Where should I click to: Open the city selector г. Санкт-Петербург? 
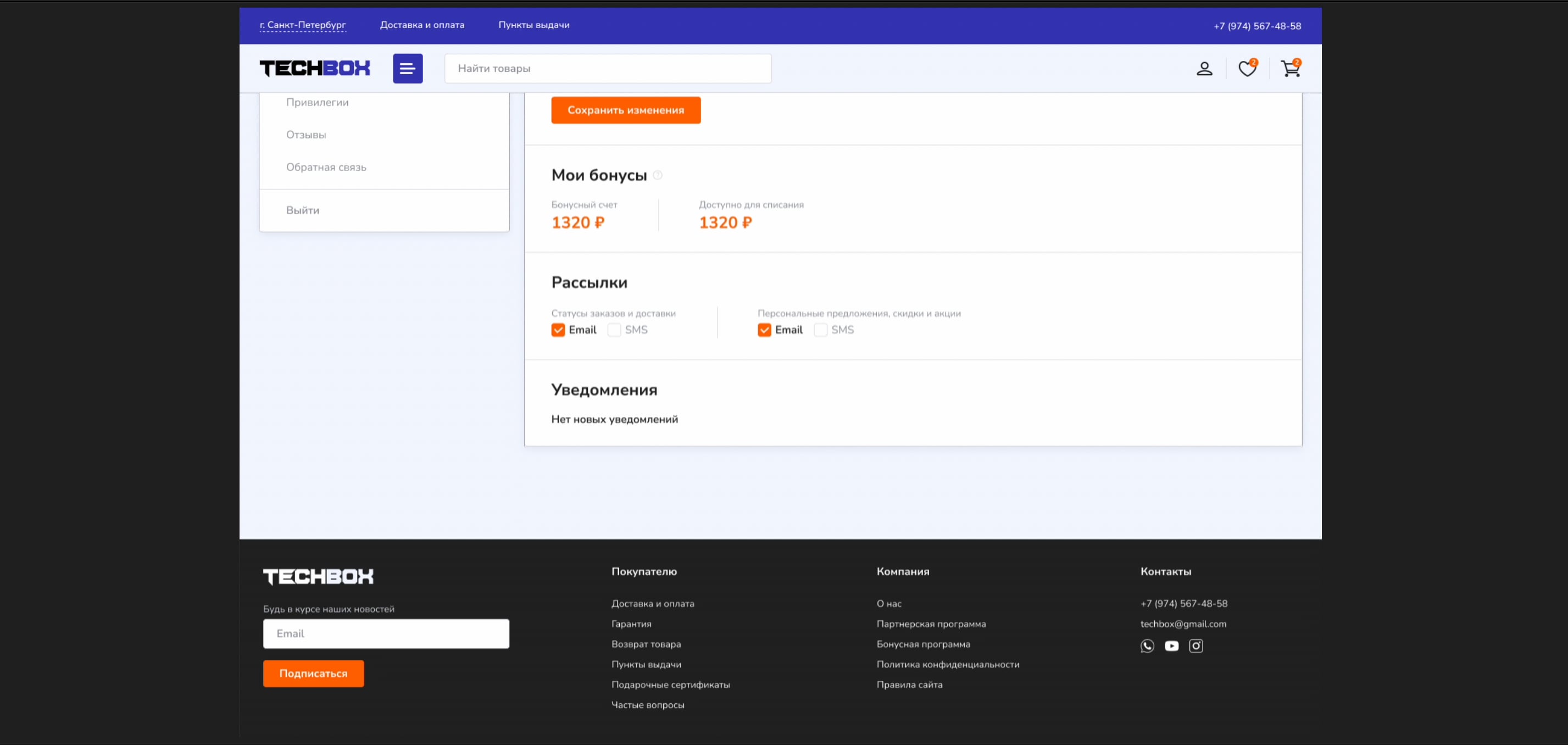tap(303, 25)
